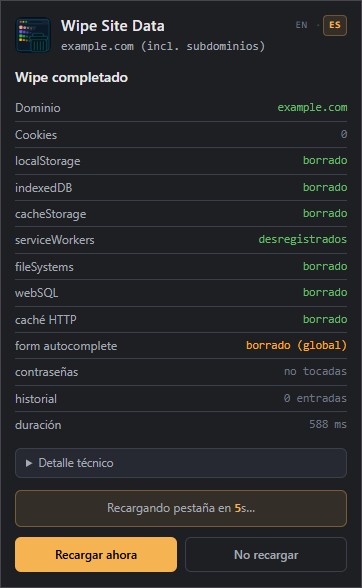Image resolution: width=362 pixels, height=588 pixels.
Task: Click the Wipe Site Data title
Action: (113, 26)
